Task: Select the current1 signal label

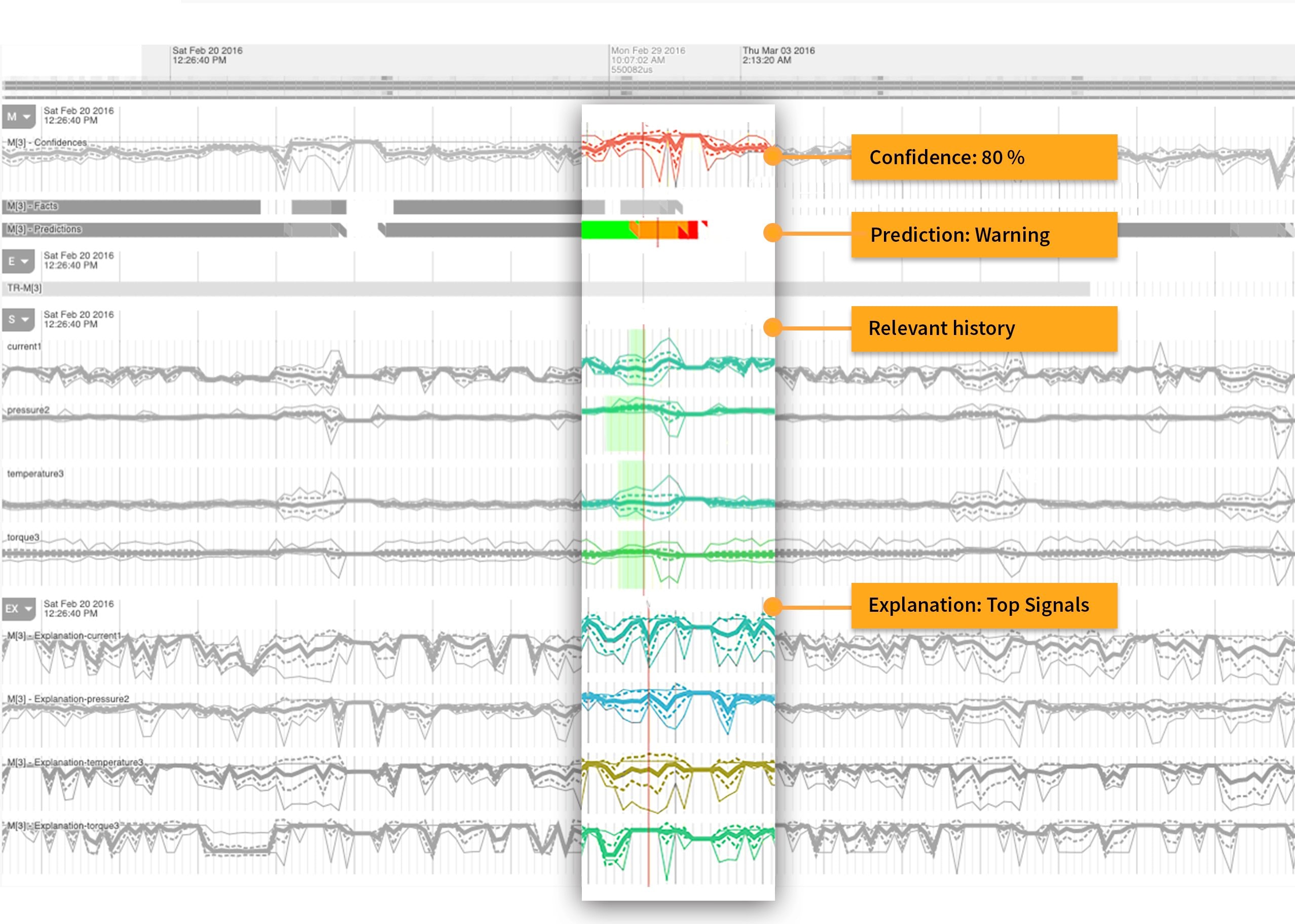Action: point(24,347)
